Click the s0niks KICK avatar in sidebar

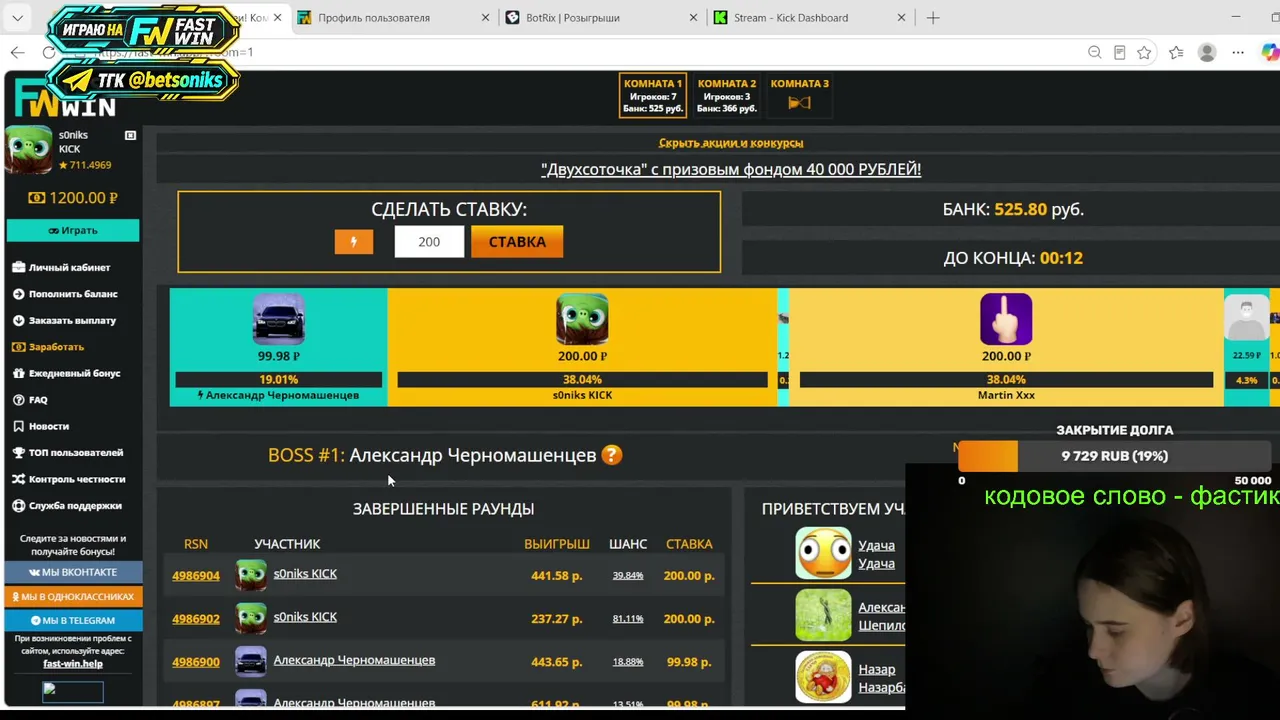pyautogui.click(x=29, y=150)
